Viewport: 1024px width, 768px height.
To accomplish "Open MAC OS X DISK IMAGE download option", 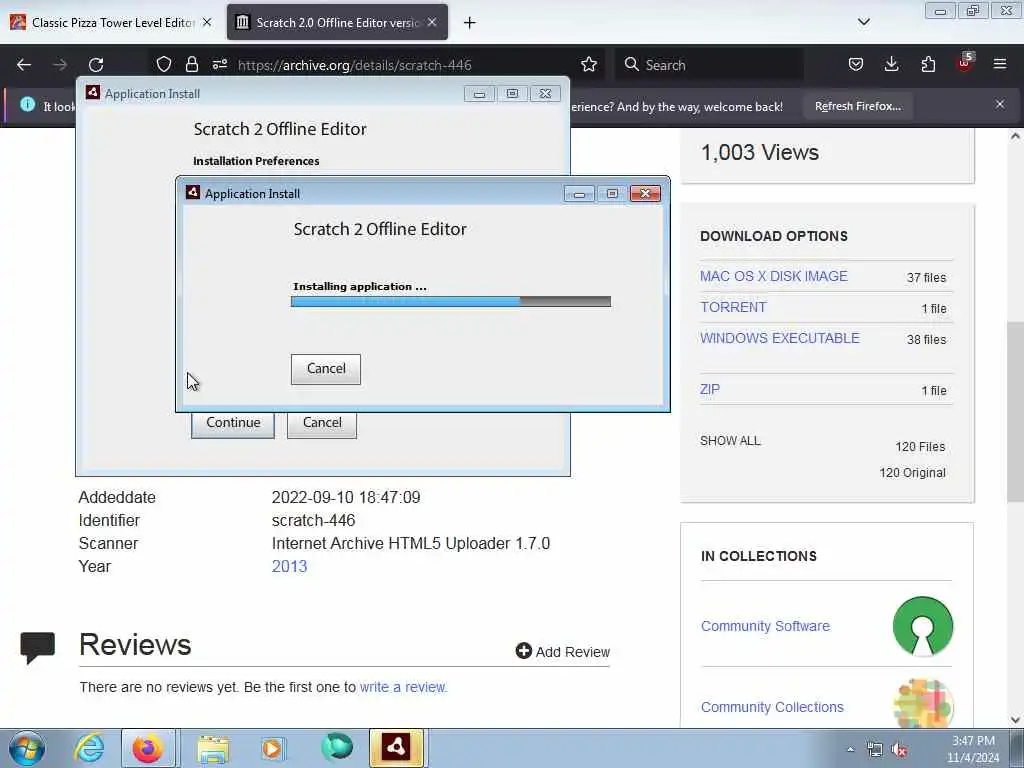I will (774, 276).
